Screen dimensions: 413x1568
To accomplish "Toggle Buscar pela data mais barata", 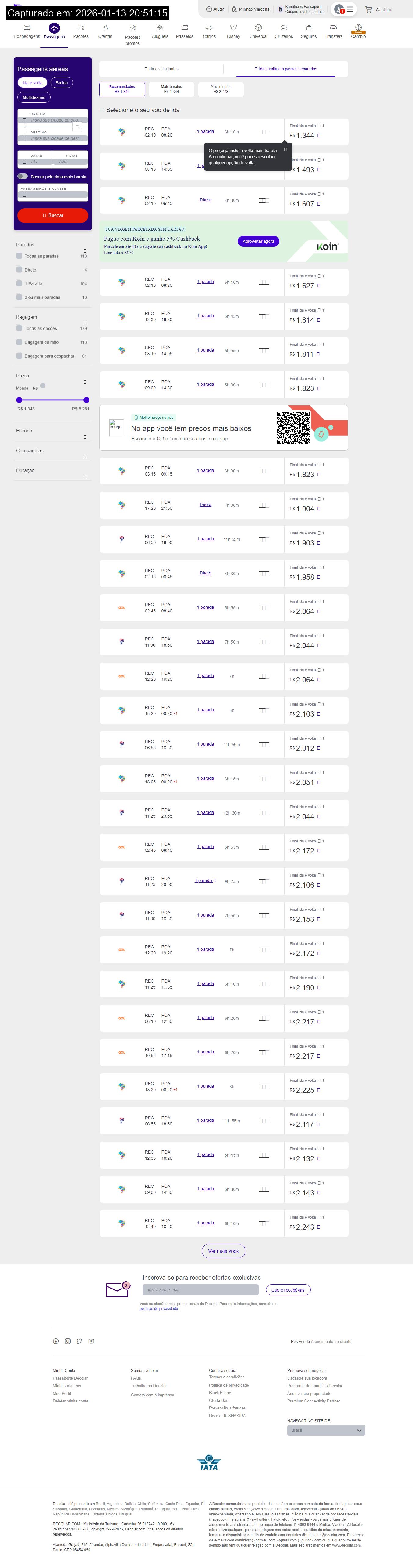I will click(23, 177).
